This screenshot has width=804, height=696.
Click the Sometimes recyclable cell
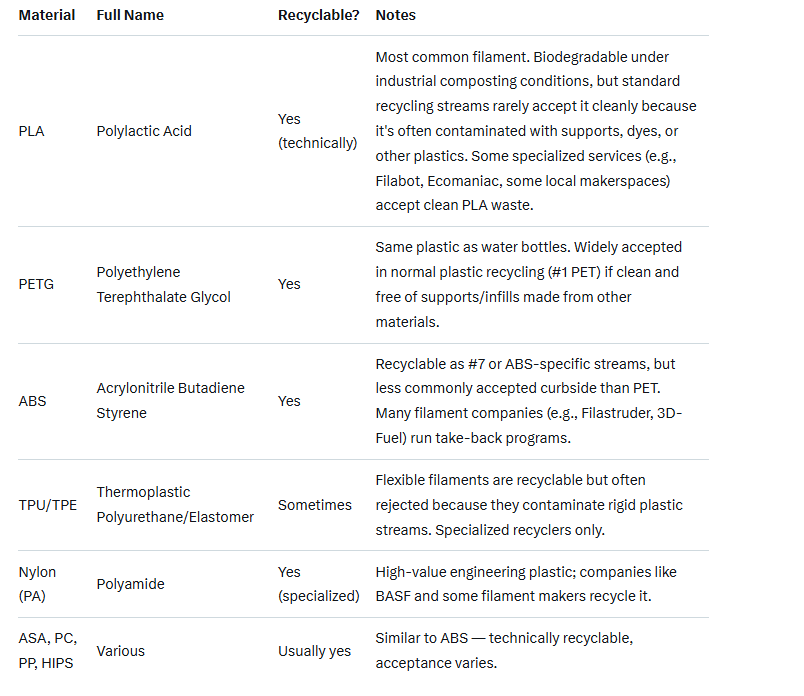click(315, 505)
